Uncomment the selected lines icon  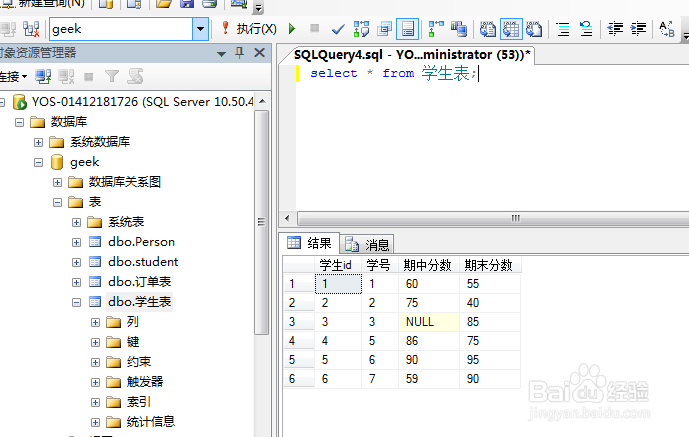pos(586,29)
